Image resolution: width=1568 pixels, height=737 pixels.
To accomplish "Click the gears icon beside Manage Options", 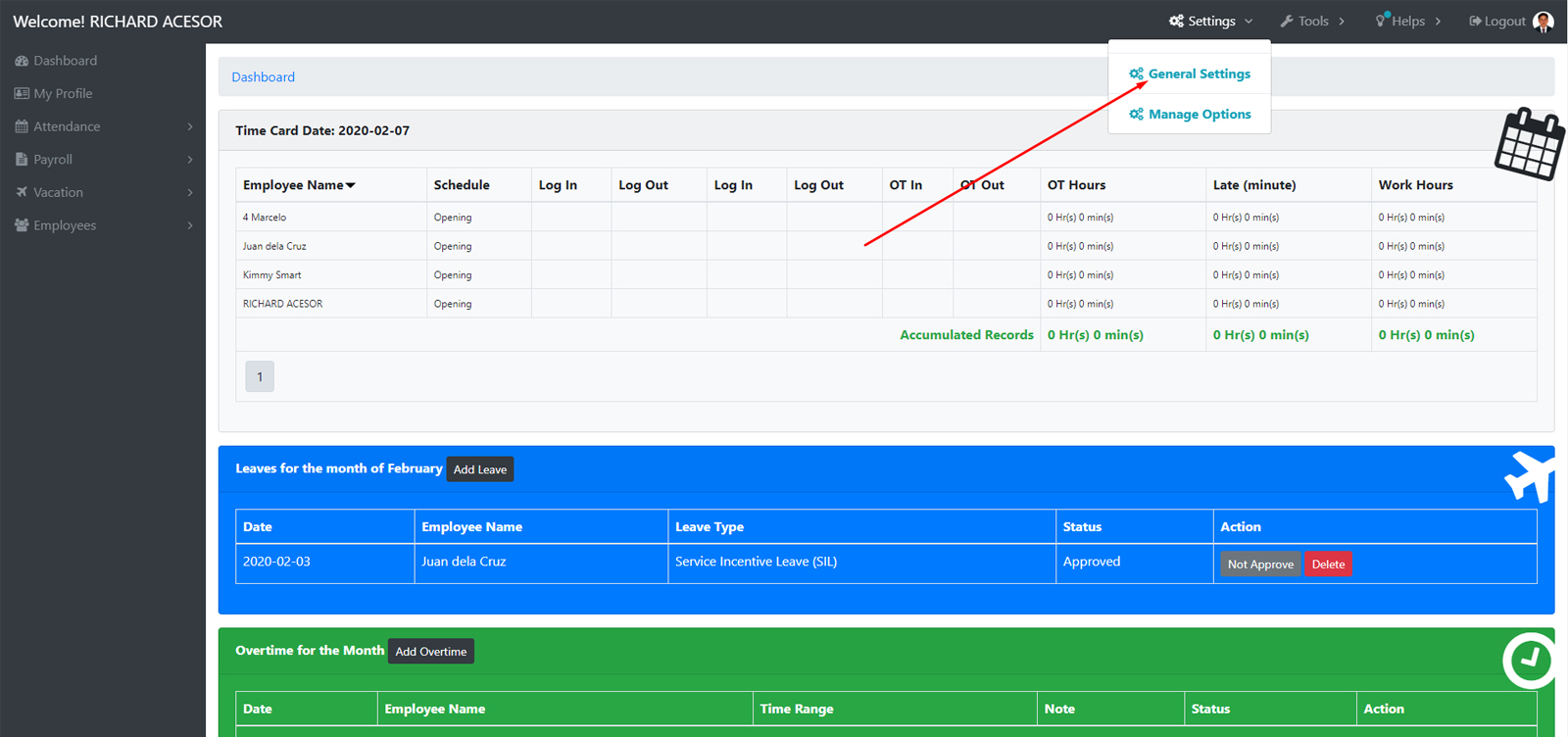I will [1136, 114].
